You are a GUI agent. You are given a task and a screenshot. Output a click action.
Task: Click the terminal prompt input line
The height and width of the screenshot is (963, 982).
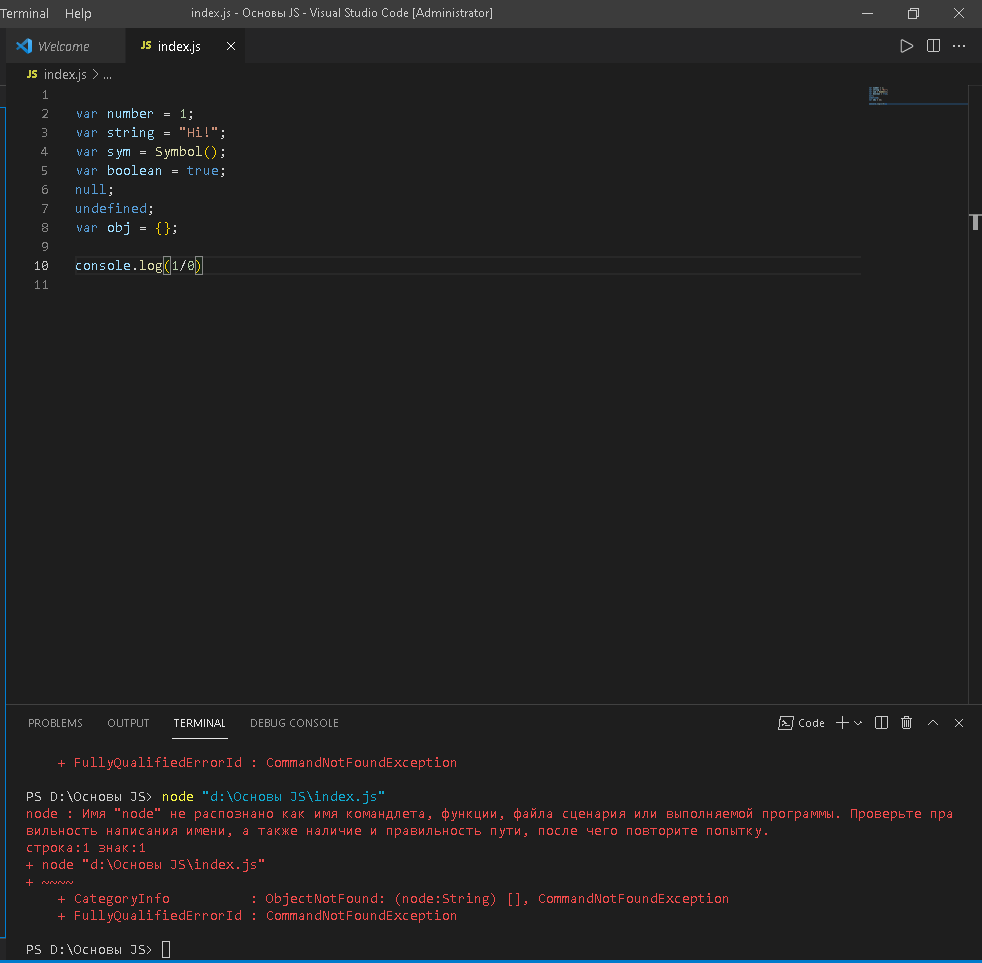167,949
